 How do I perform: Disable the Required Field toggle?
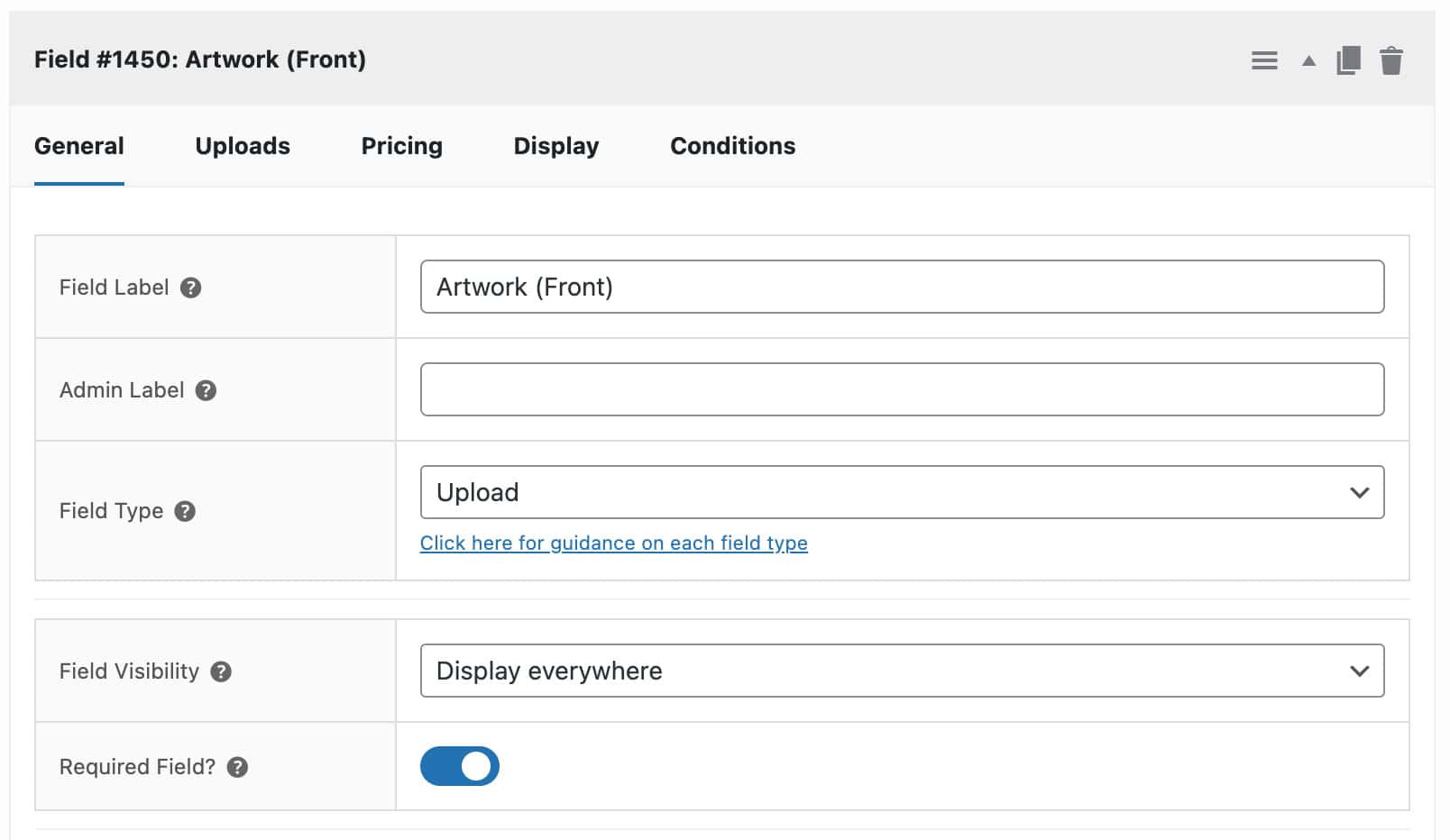pyautogui.click(x=460, y=765)
